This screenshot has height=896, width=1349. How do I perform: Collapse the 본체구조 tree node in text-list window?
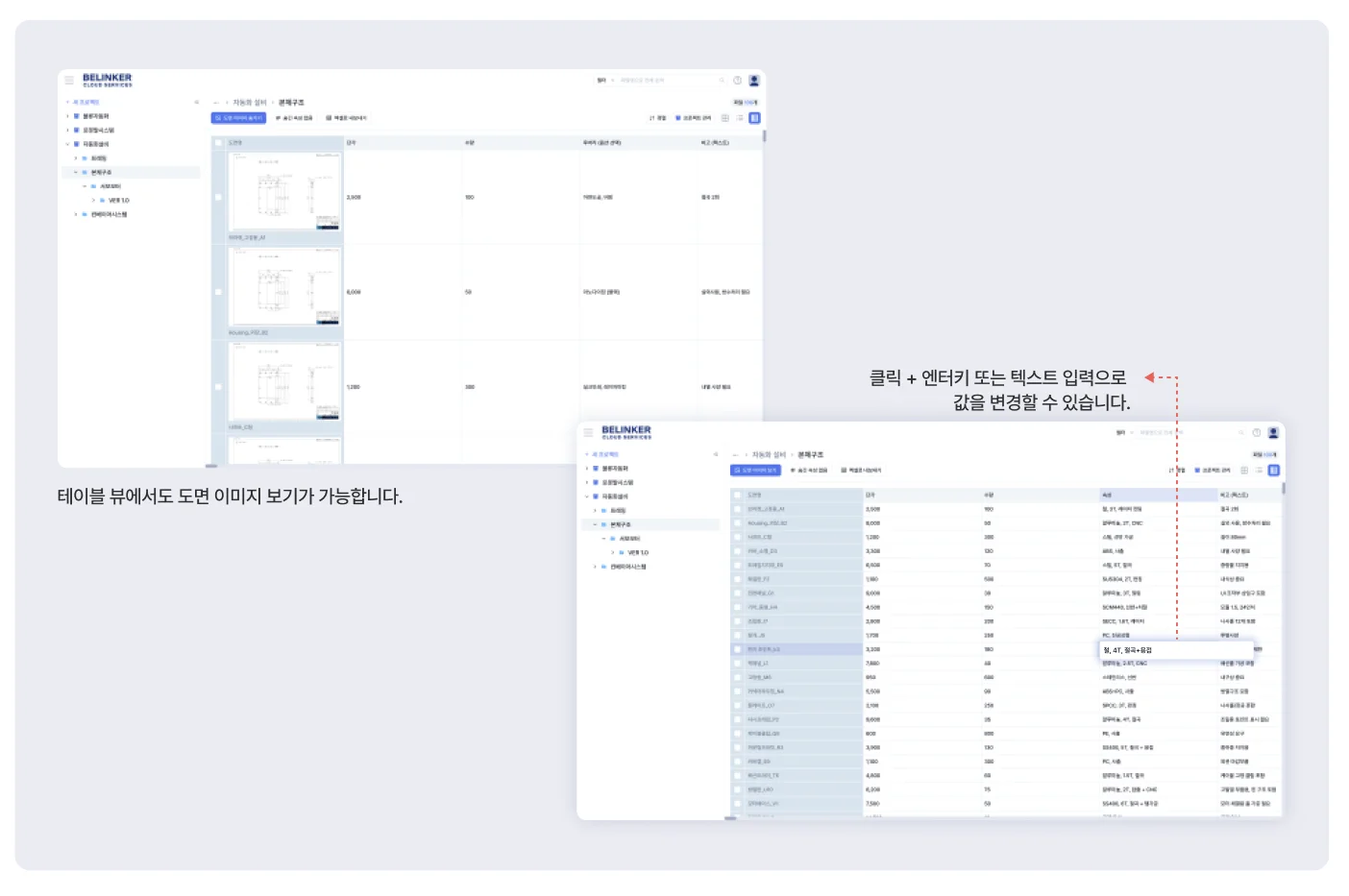[x=595, y=525]
